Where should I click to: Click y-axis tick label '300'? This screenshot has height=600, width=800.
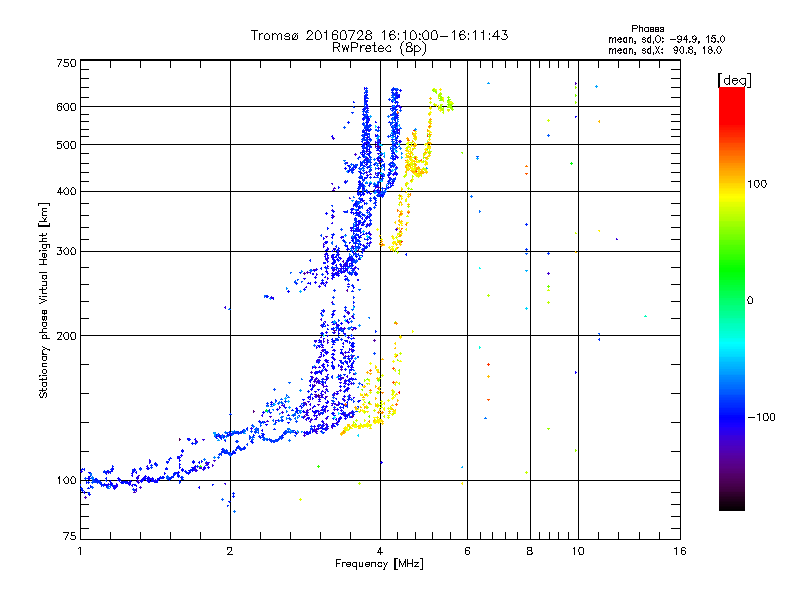click(x=66, y=251)
